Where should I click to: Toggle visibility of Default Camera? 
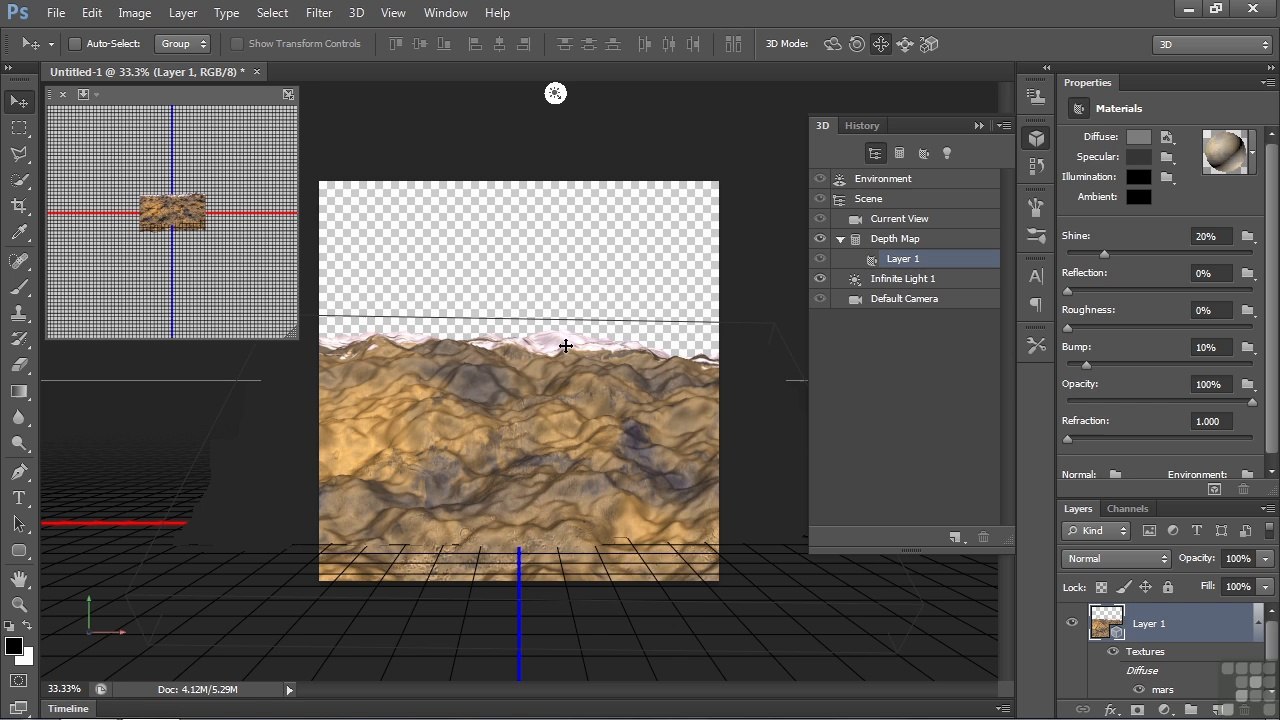click(820, 298)
